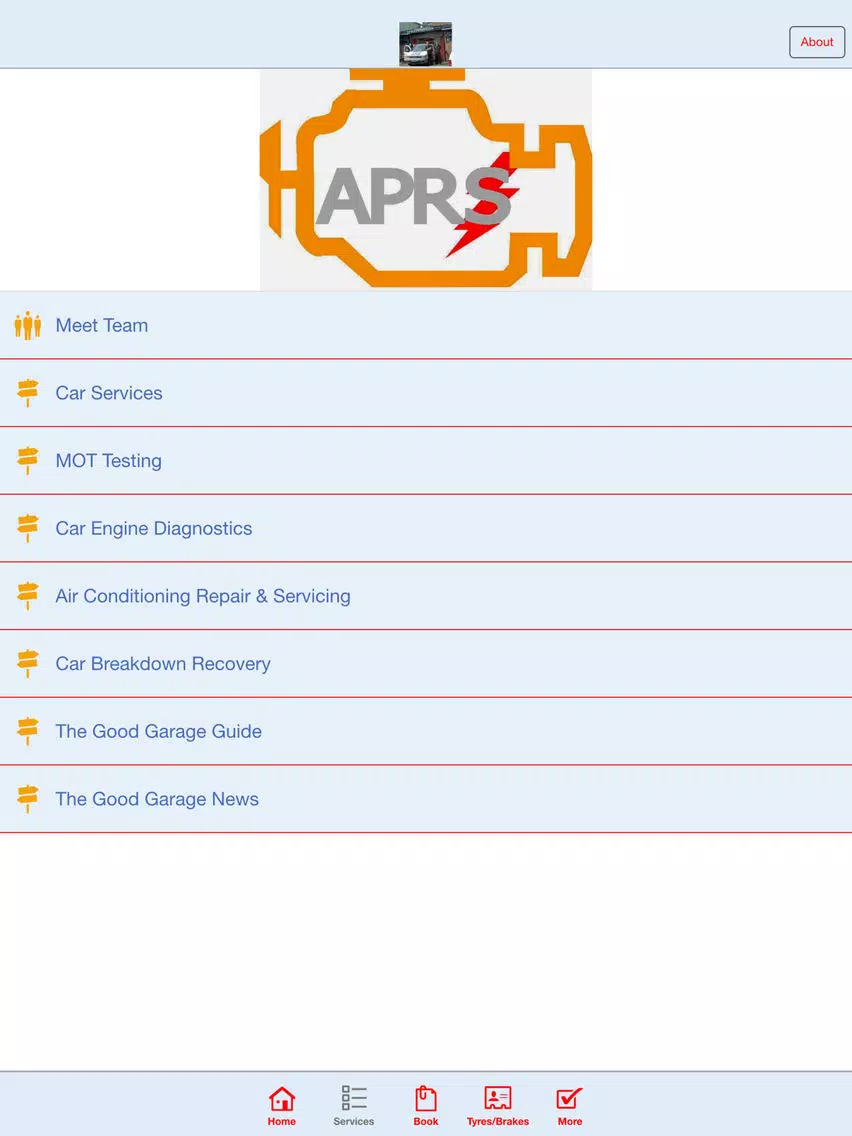Tap the signpost icon beside Air Conditioning Repair
Screen dimensions: 852x1136
tap(28, 596)
